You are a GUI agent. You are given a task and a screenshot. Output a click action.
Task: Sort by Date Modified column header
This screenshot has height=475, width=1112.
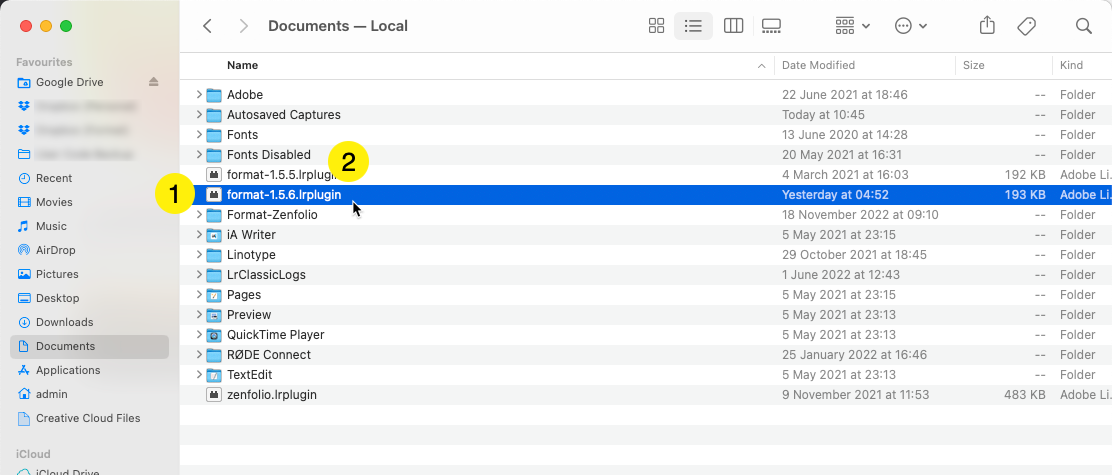tap(818, 65)
